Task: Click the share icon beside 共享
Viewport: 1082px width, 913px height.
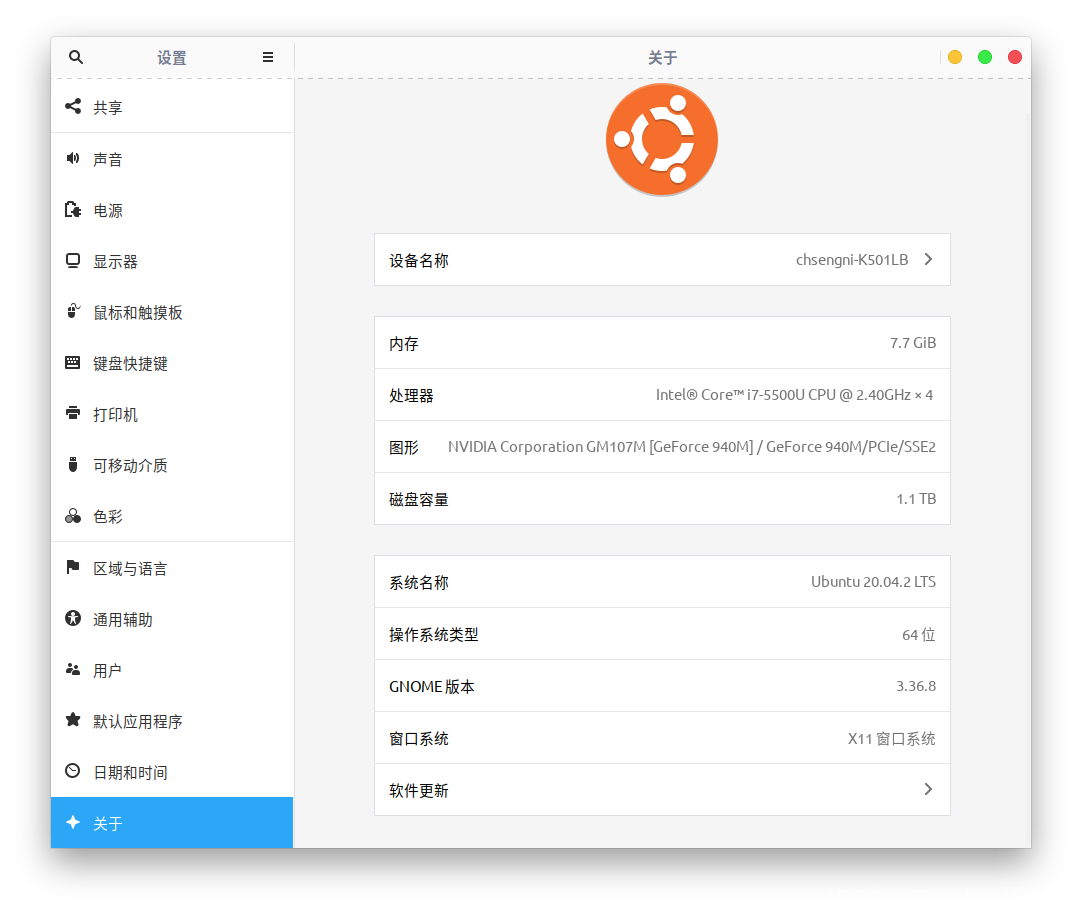Action: pyautogui.click(x=73, y=106)
